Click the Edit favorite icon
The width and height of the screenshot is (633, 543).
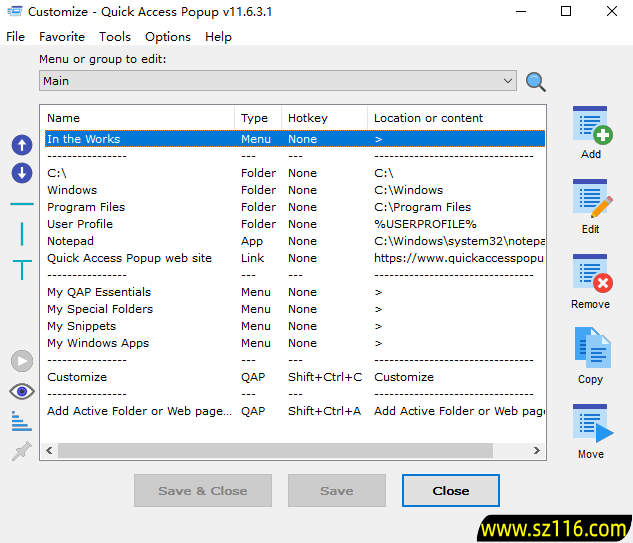pyautogui.click(x=590, y=200)
